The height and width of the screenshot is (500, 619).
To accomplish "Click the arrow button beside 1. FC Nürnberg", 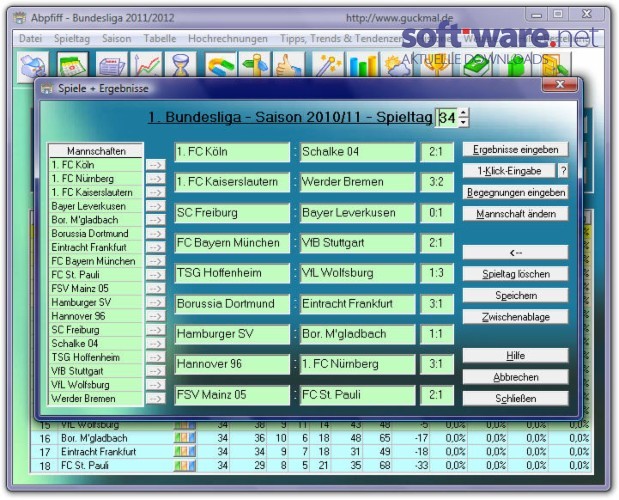I will point(156,179).
